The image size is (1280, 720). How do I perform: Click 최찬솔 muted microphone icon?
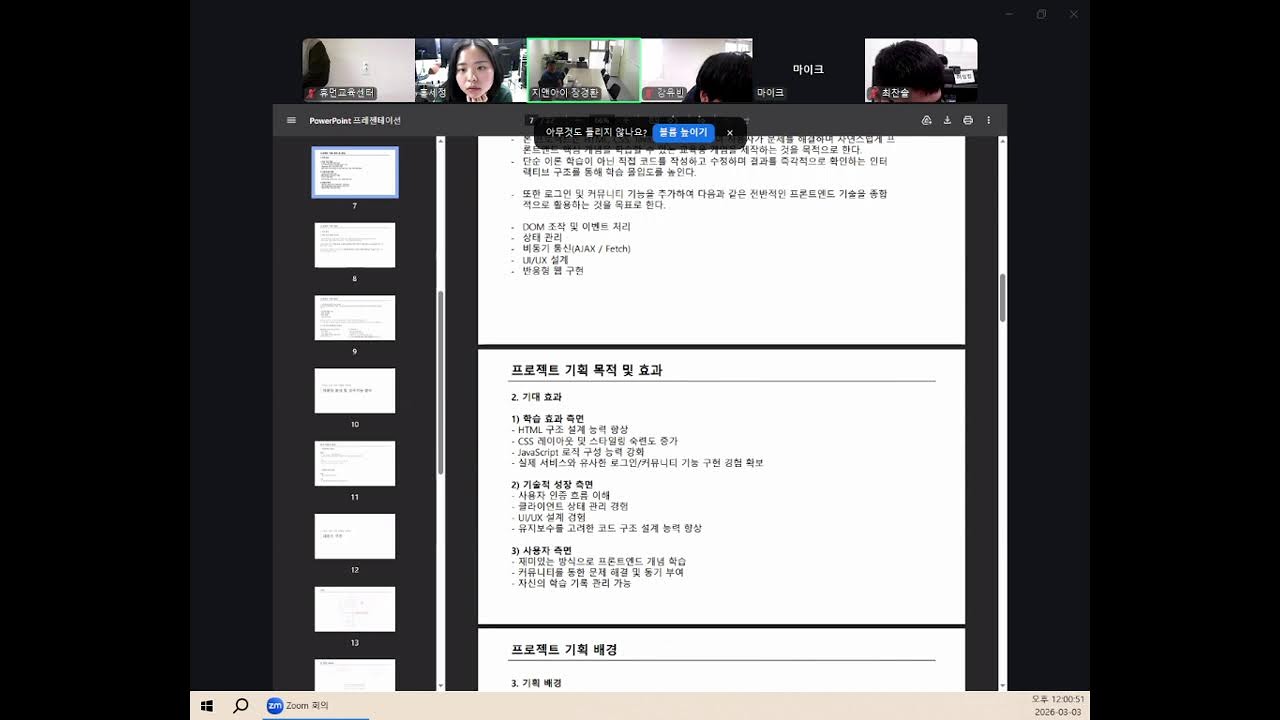pyautogui.click(x=874, y=93)
